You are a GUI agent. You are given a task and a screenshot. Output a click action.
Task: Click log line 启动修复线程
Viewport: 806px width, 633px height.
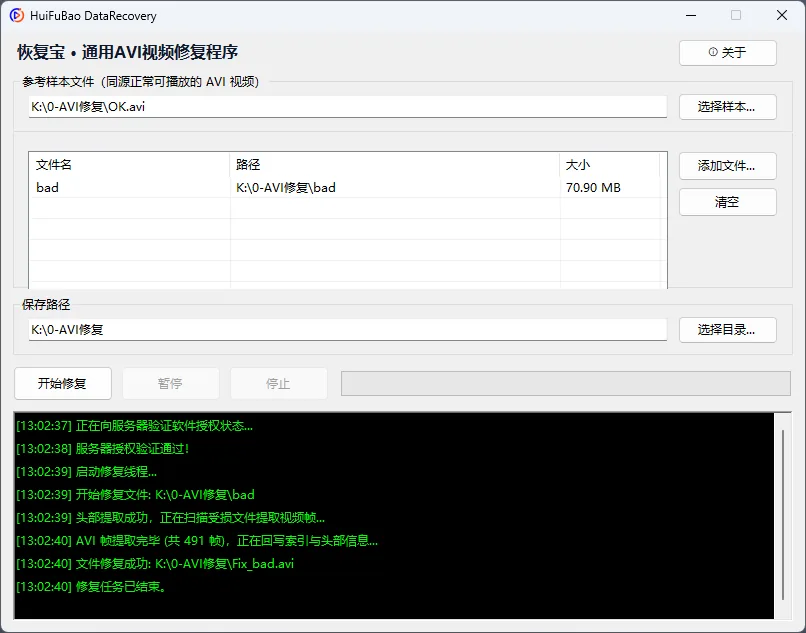pos(86,472)
